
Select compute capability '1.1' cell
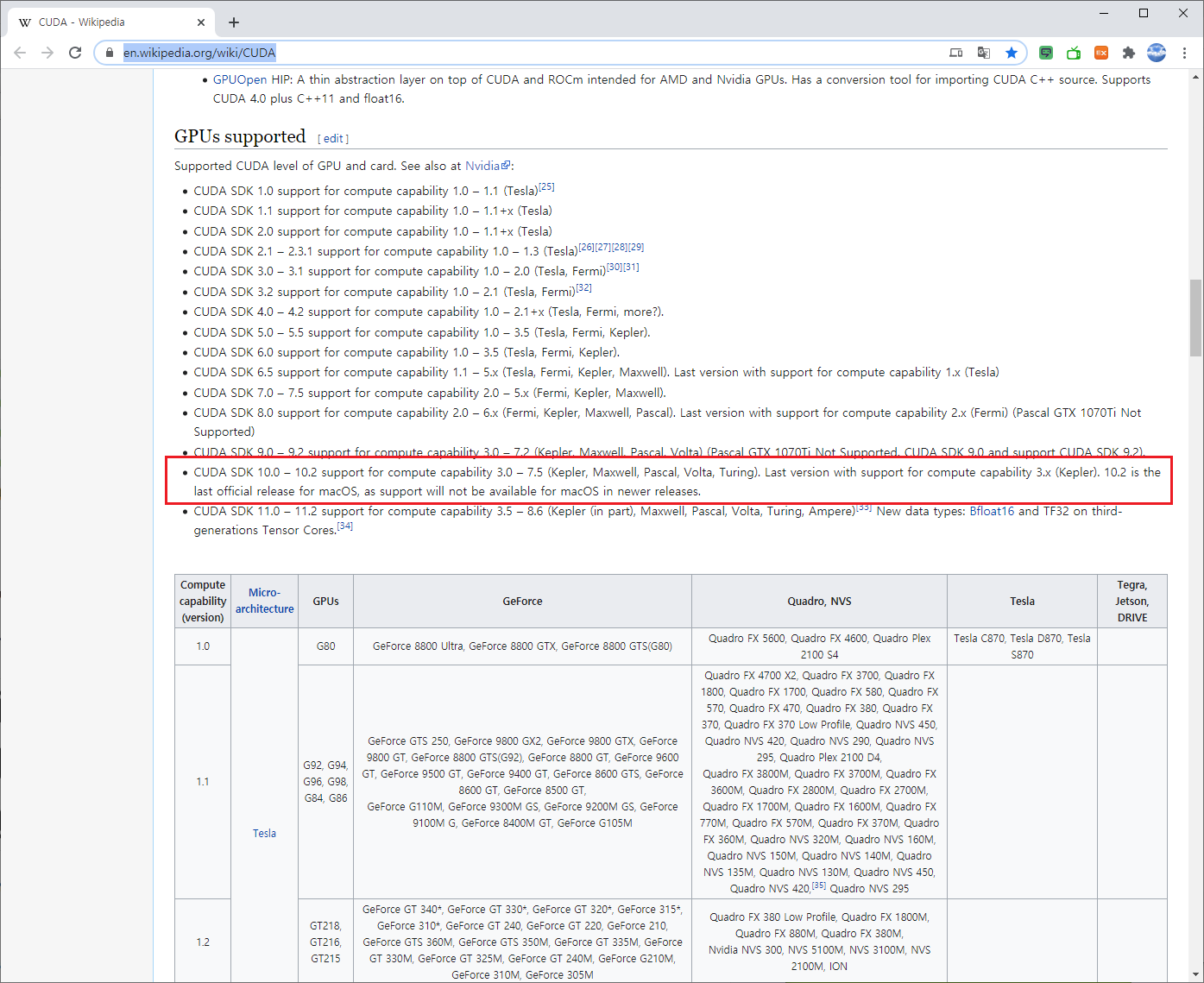coord(203,782)
